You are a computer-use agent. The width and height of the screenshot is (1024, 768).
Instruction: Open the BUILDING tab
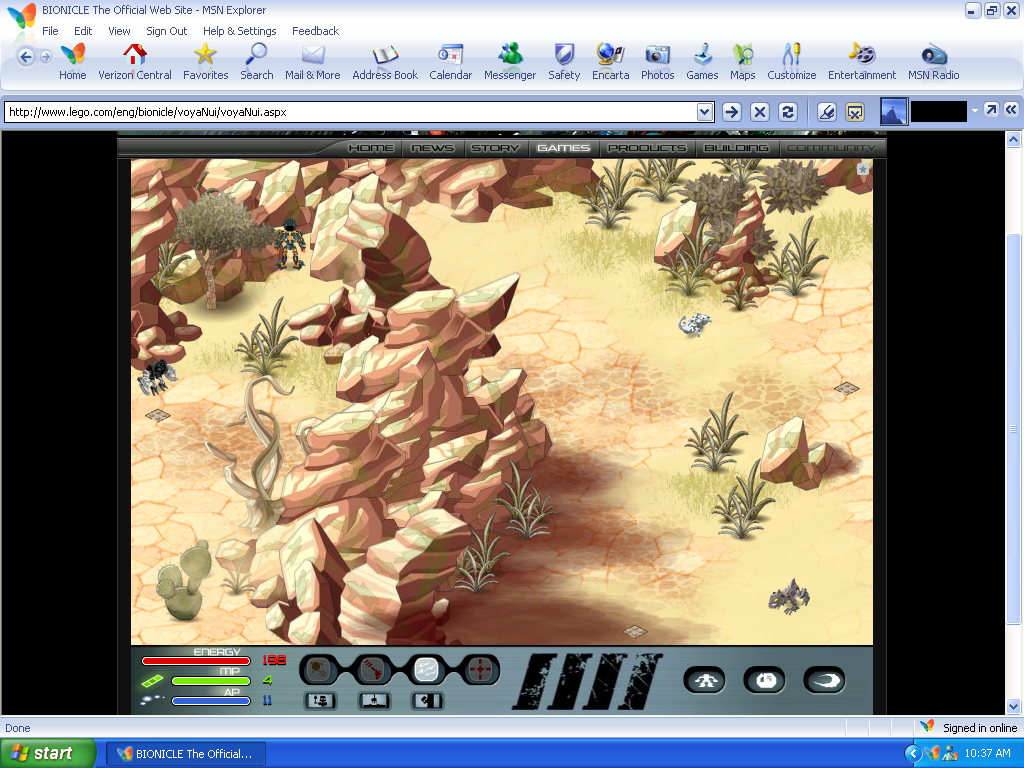click(x=737, y=148)
